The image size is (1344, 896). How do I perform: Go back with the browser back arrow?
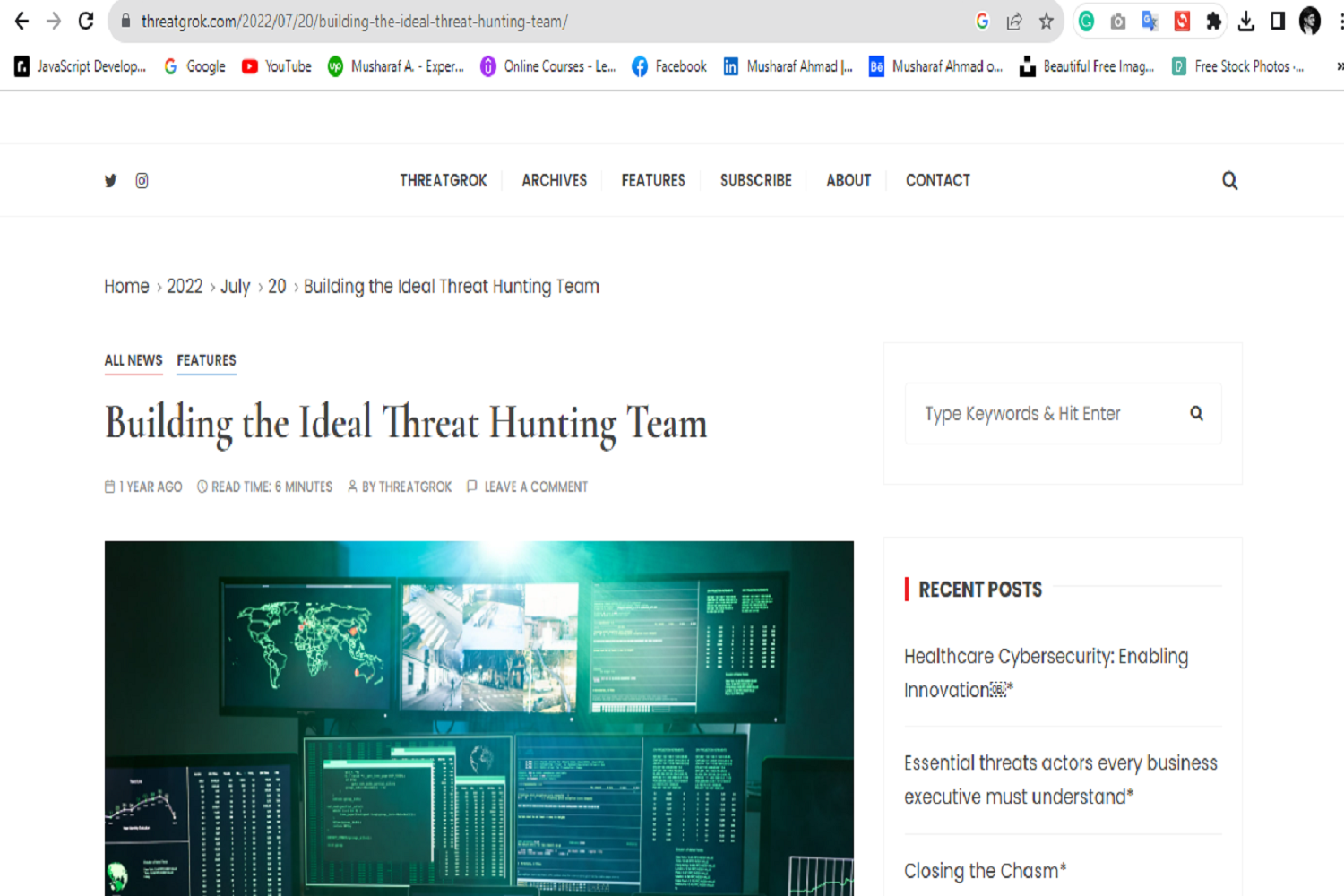(x=22, y=22)
